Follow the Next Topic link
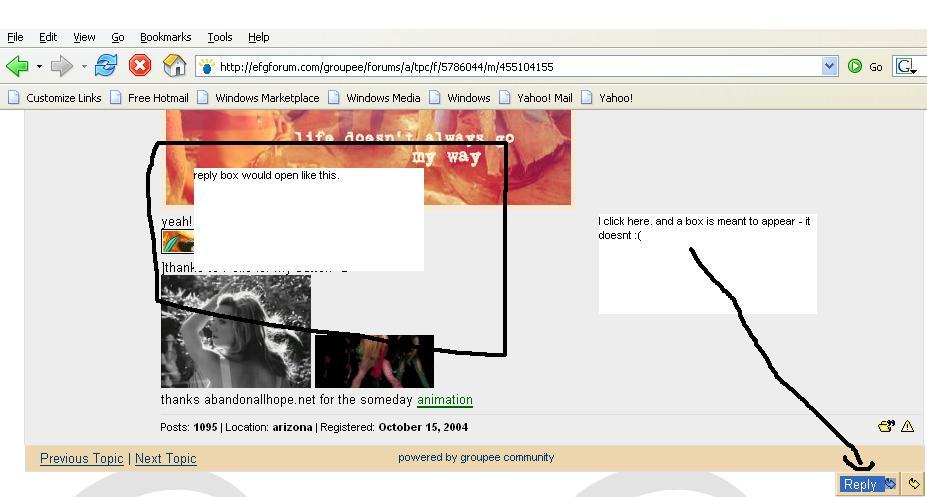This screenshot has height=497, width=927. click(x=165, y=459)
